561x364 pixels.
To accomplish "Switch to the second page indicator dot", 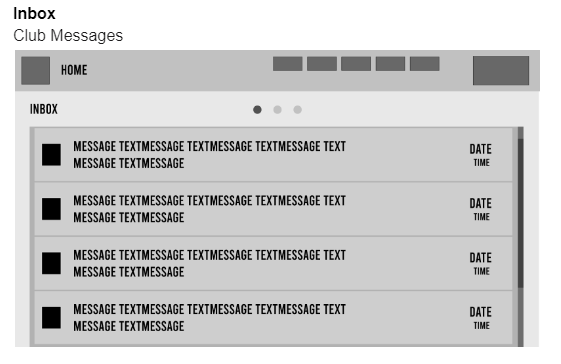I will pyautogui.click(x=277, y=110).
